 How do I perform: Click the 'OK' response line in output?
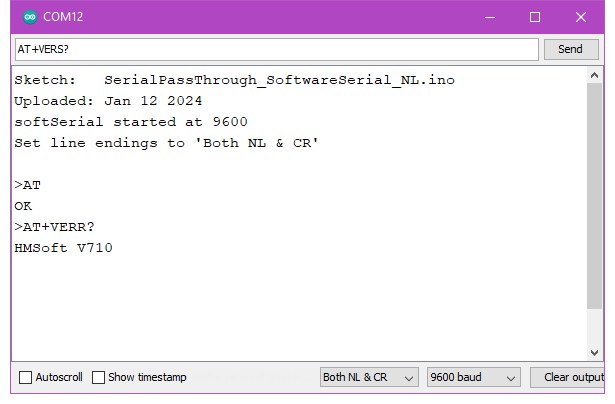pos(23,205)
